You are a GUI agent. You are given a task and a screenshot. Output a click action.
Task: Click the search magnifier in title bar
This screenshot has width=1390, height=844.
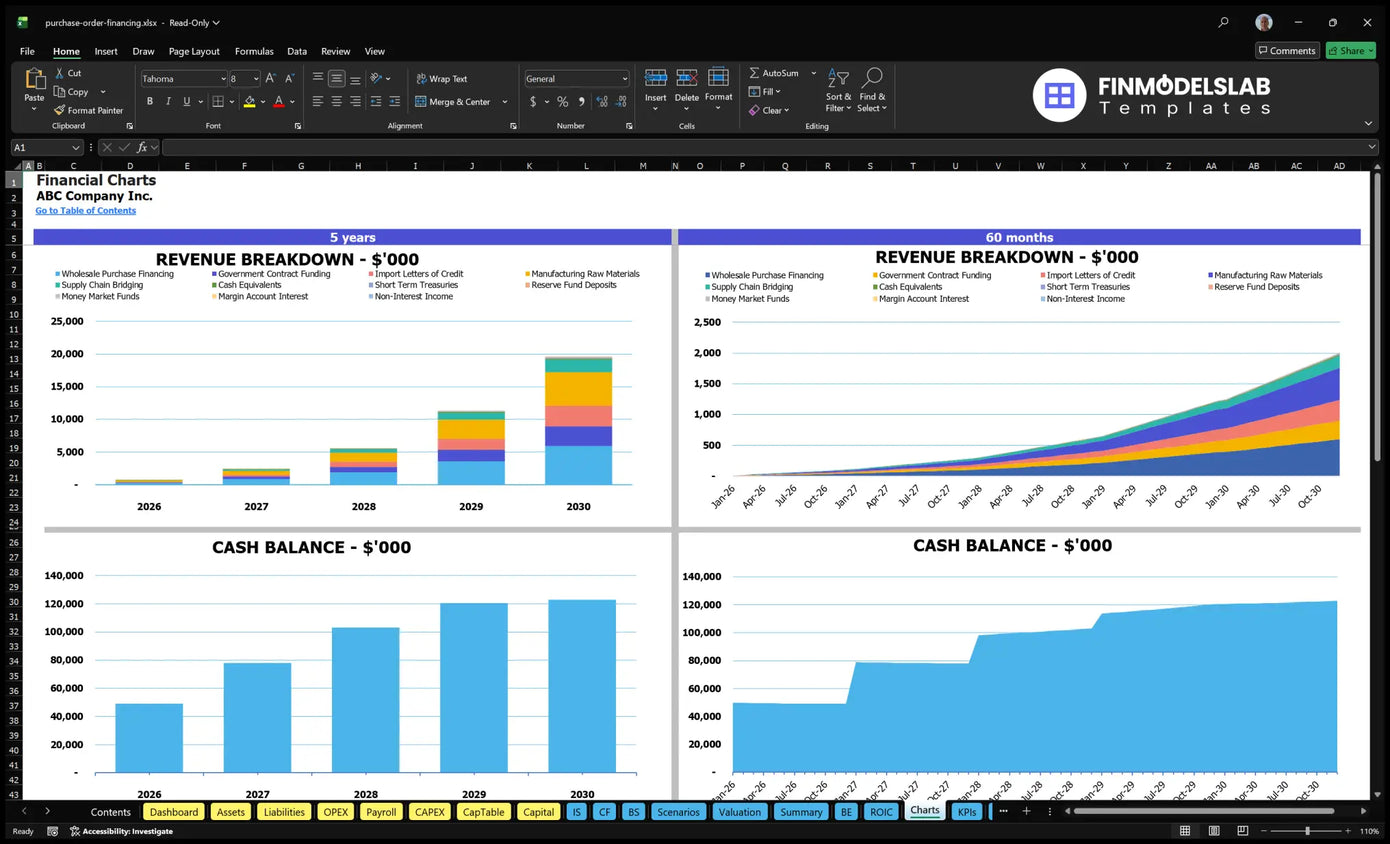(x=1223, y=22)
